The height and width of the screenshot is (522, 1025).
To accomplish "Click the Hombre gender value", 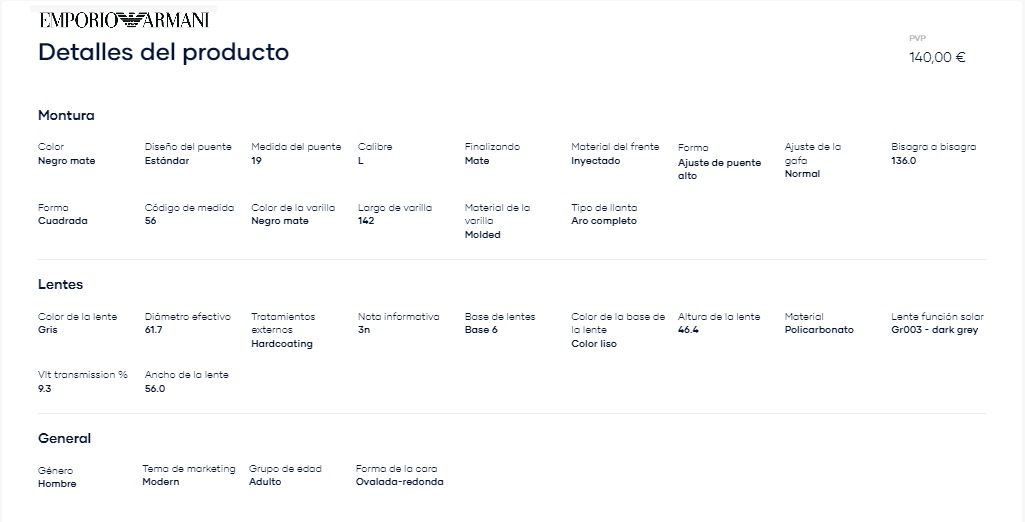I will 57,484.
